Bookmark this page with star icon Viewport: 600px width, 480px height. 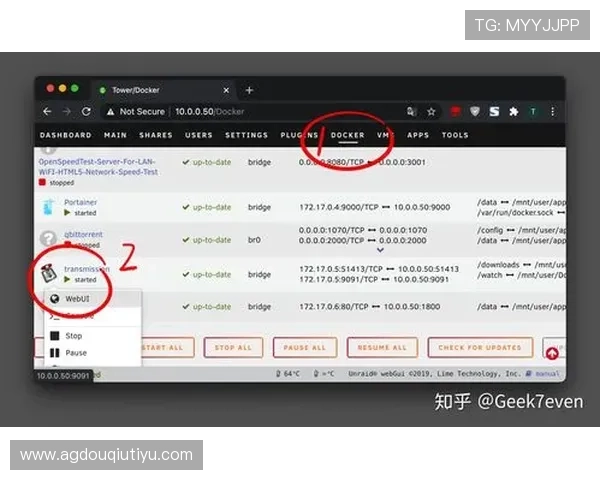431,112
